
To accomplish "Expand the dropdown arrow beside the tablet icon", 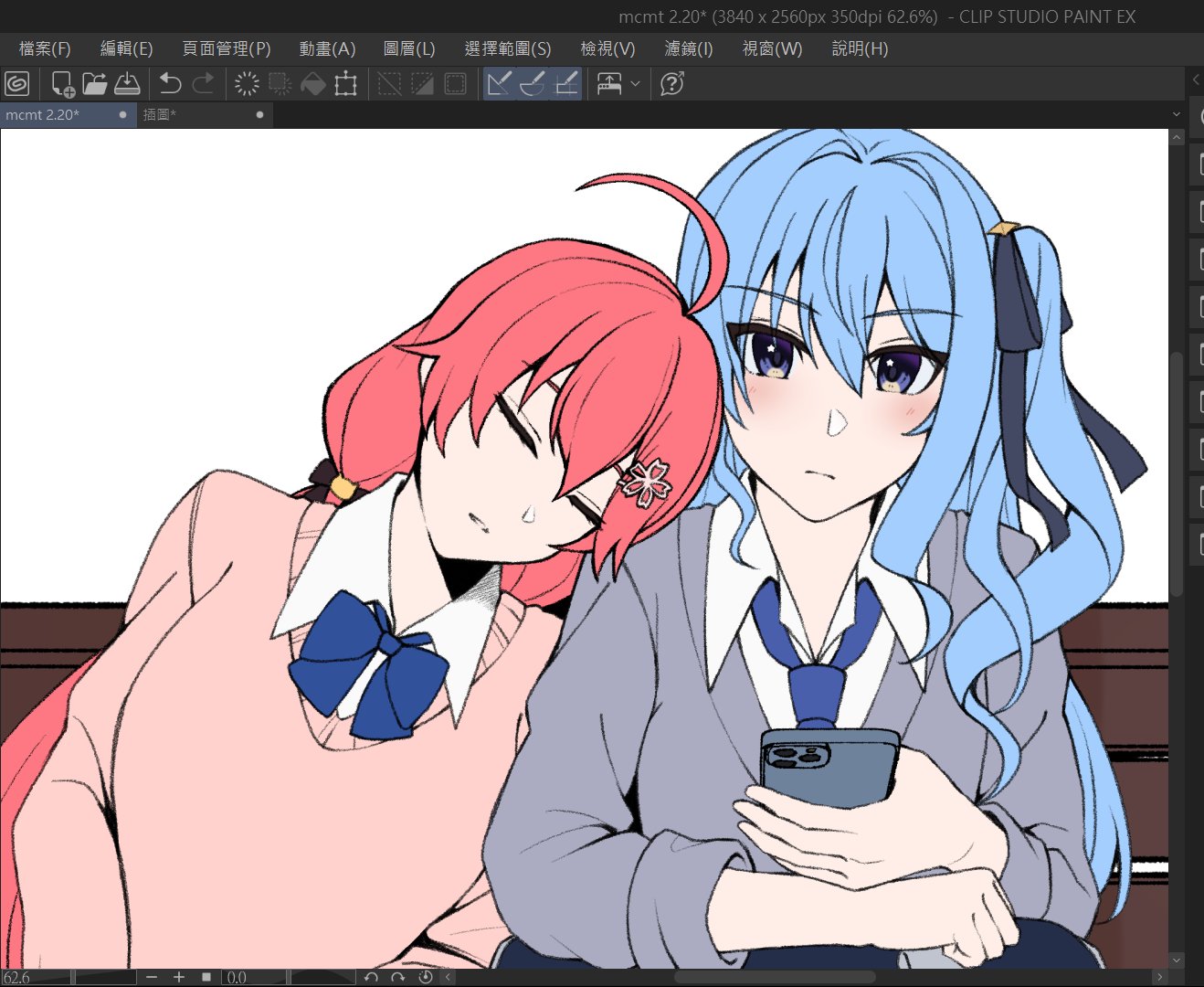I will pyautogui.click(x=636, y=84).
